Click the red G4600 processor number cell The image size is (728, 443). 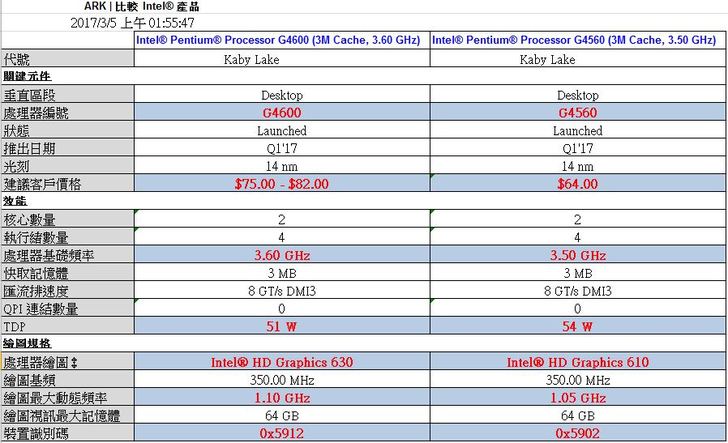(282, 112)
